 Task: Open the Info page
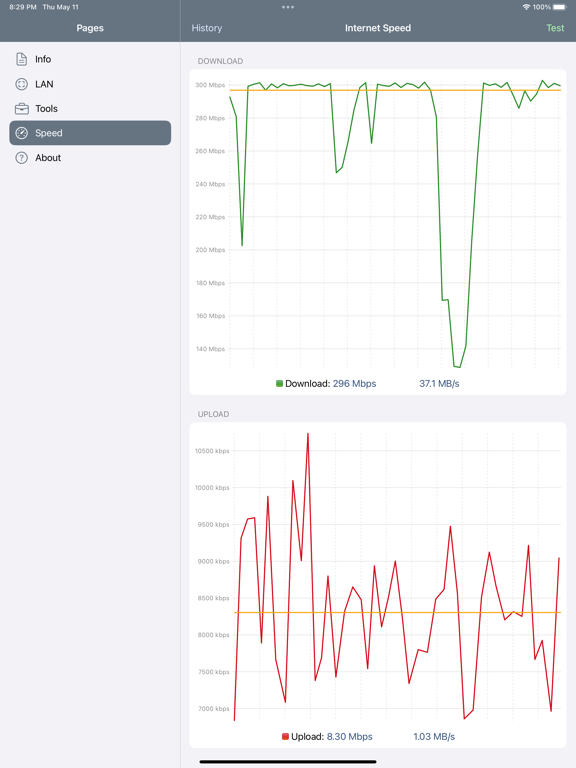tap(90, 59)
